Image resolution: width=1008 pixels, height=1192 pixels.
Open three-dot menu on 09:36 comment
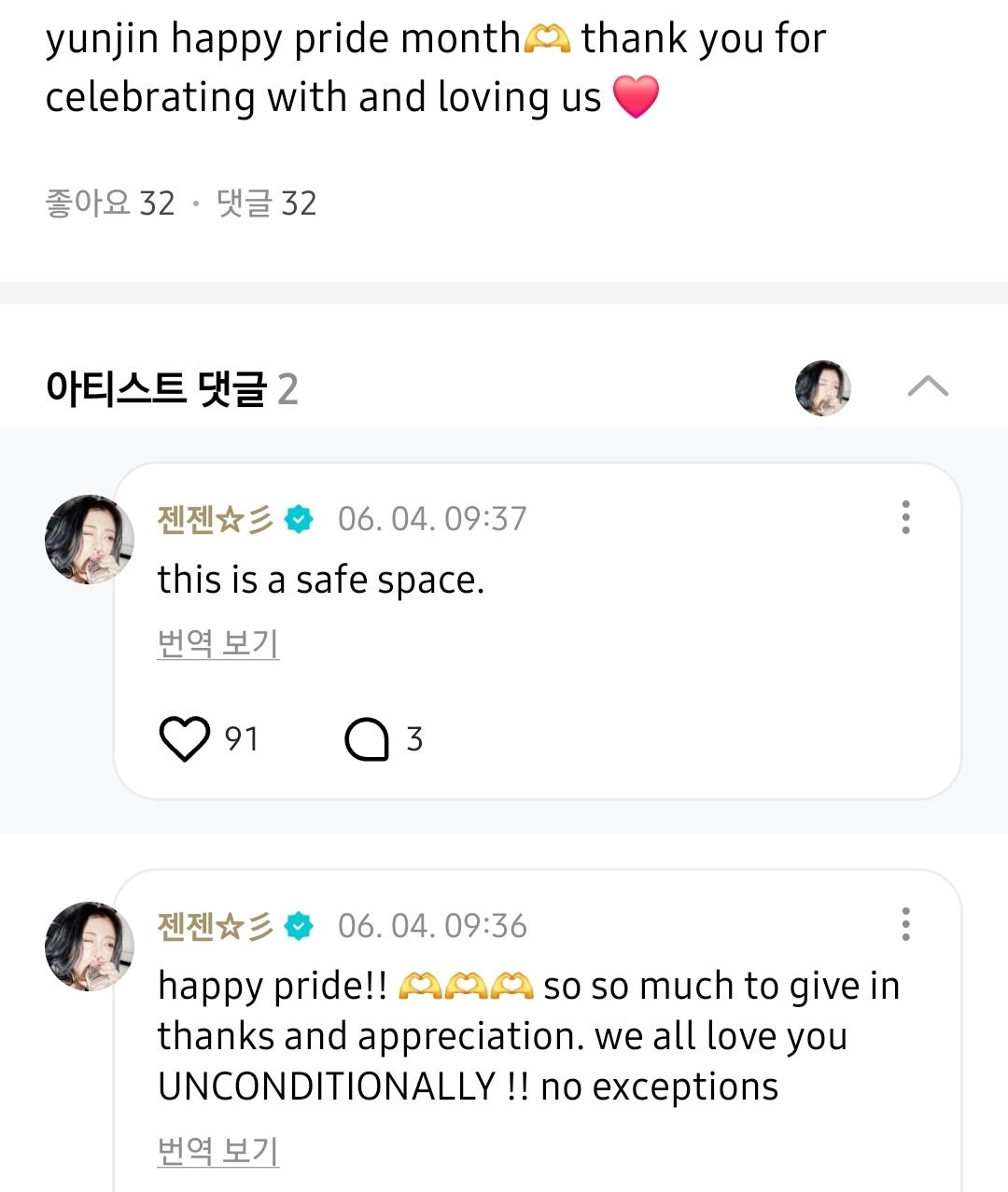click(x=905, y=924)
